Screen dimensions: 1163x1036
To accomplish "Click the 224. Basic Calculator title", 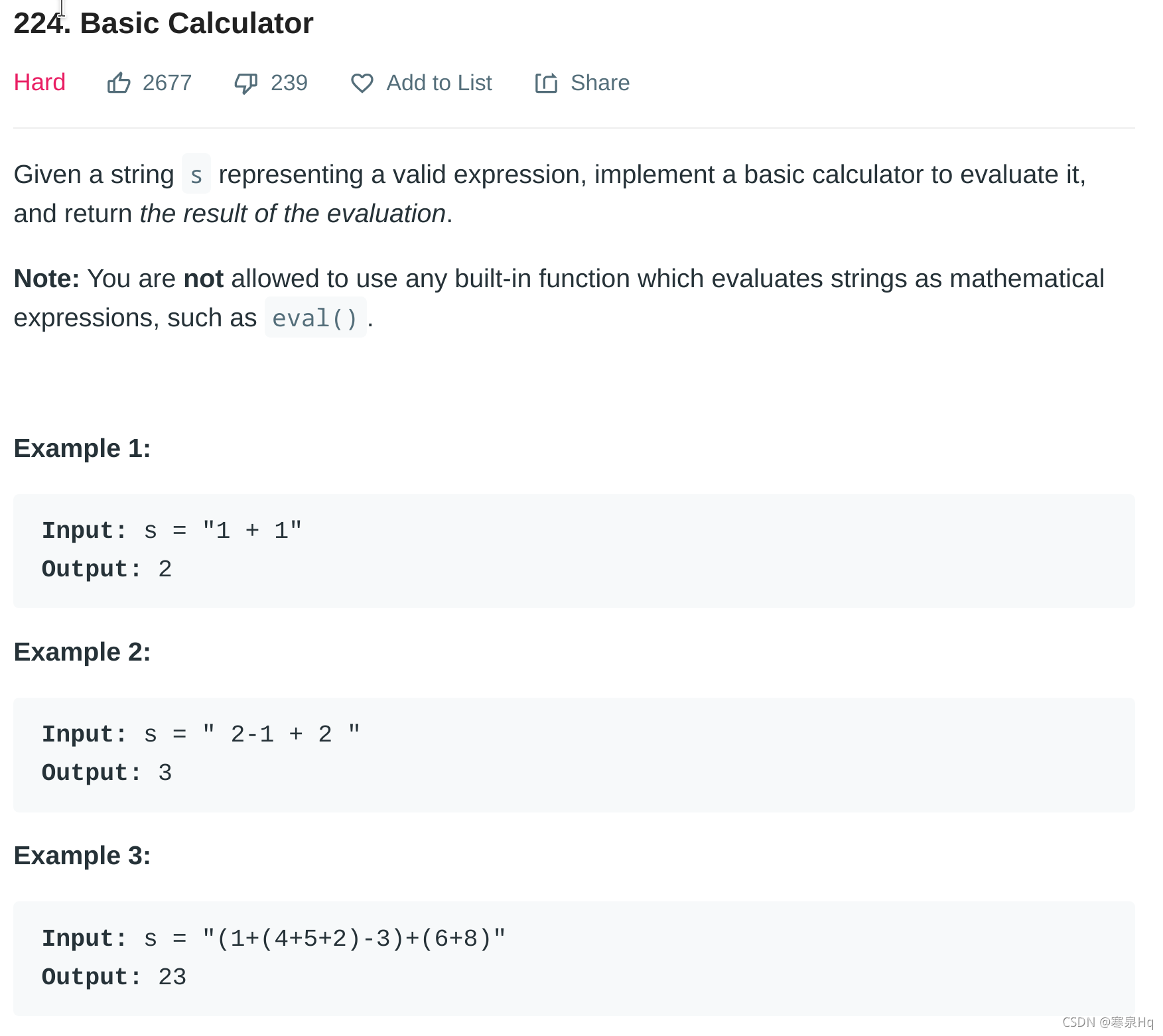I will pyautogui.click(x=163, y=23).
